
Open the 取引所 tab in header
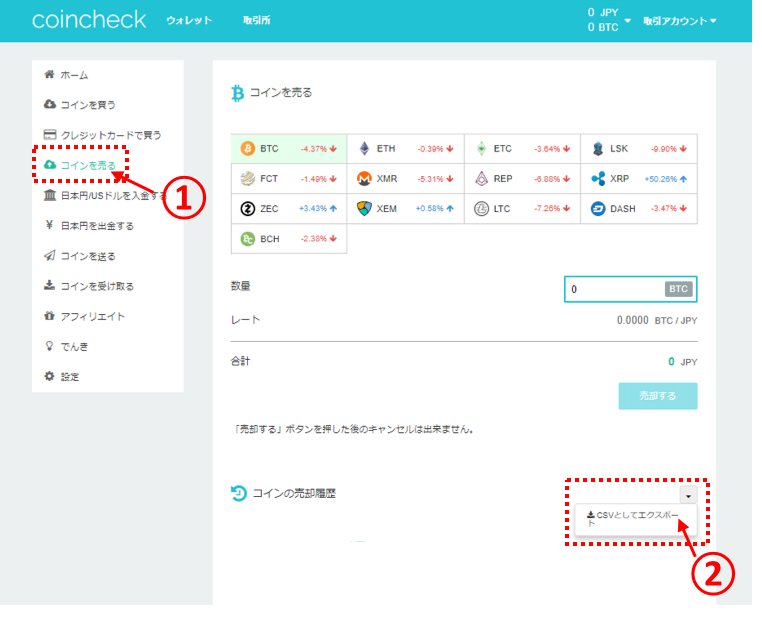(x=257, y=20)
